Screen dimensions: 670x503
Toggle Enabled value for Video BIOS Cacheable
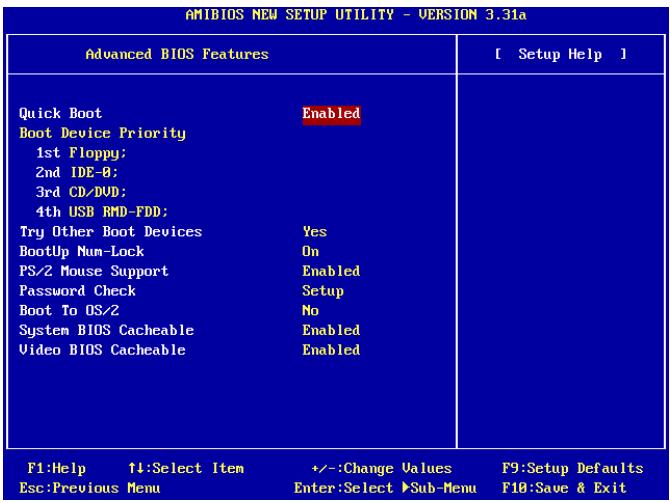(331, 350)
